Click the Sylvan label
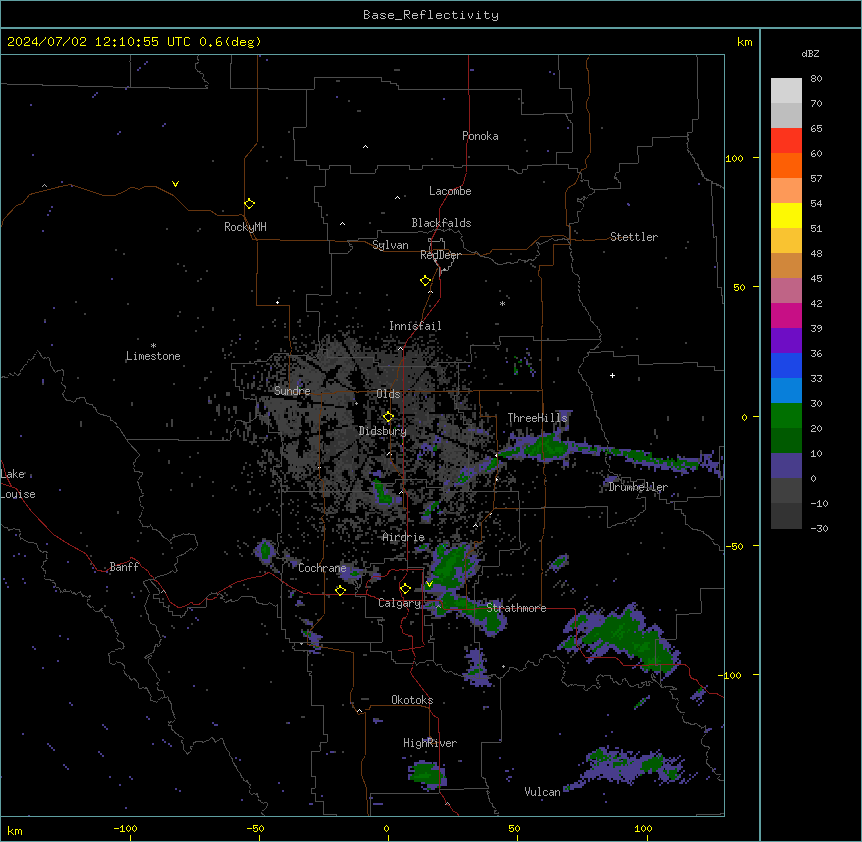Viewport: 862px width, 842px height. [390, 245]
